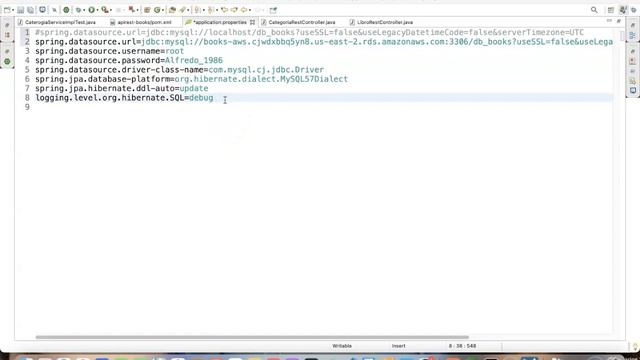
Task: Click the horizontal scrollbar of the editor
Action: coord(252,337)
